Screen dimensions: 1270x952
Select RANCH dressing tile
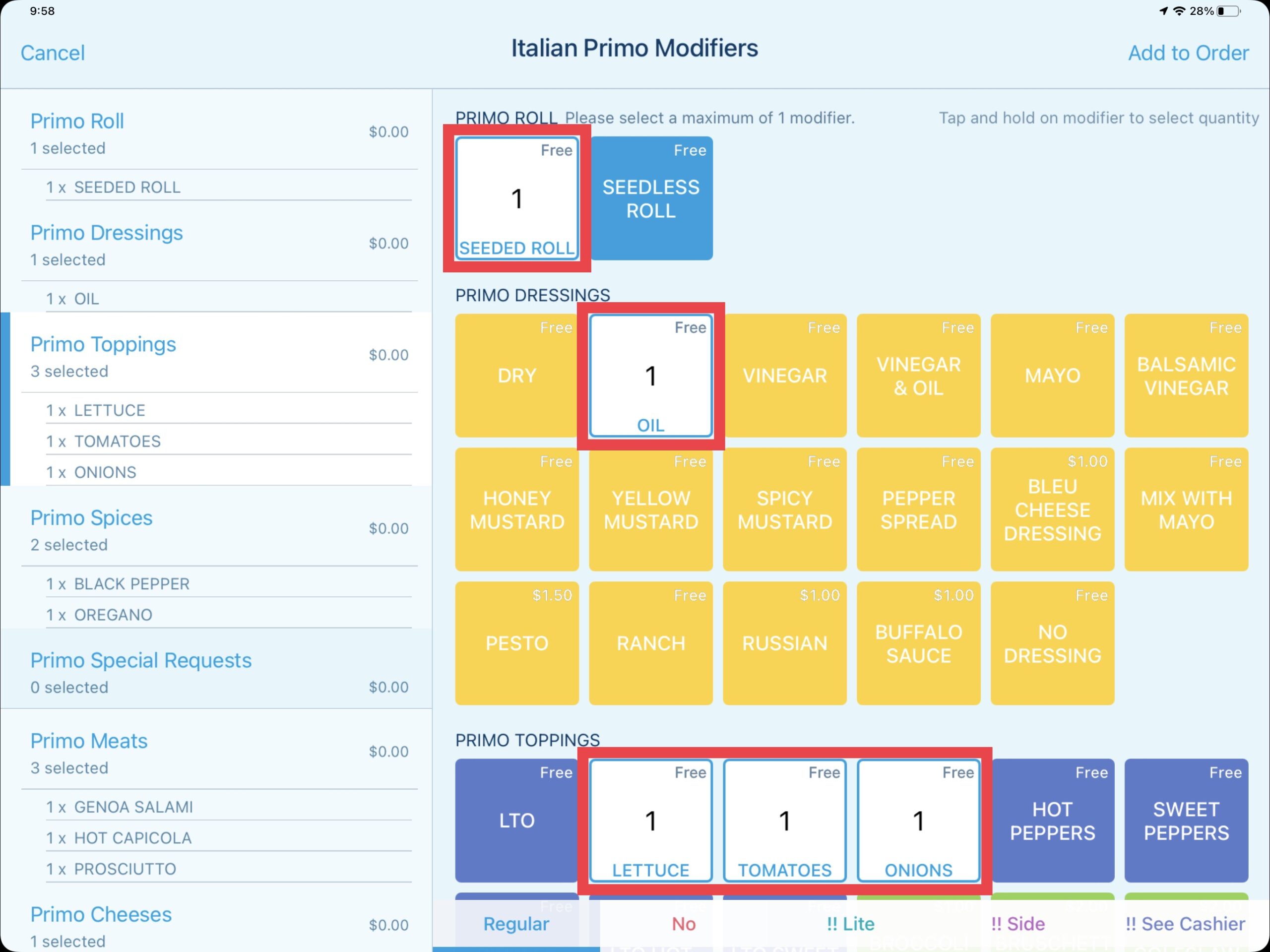pyautogui.click(x=651, y=643)
